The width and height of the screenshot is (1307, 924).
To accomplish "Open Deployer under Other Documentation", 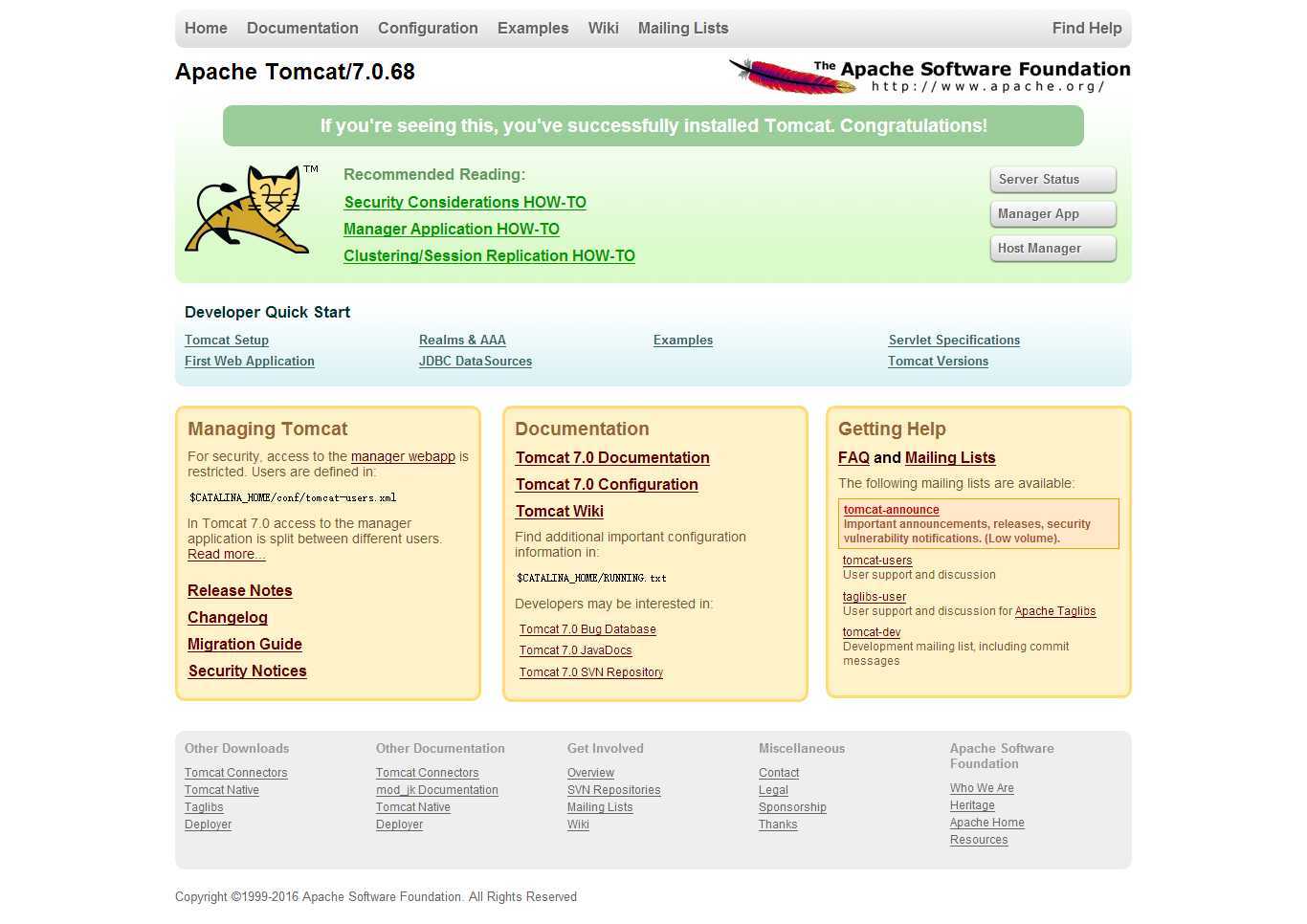I will (400, 825).
